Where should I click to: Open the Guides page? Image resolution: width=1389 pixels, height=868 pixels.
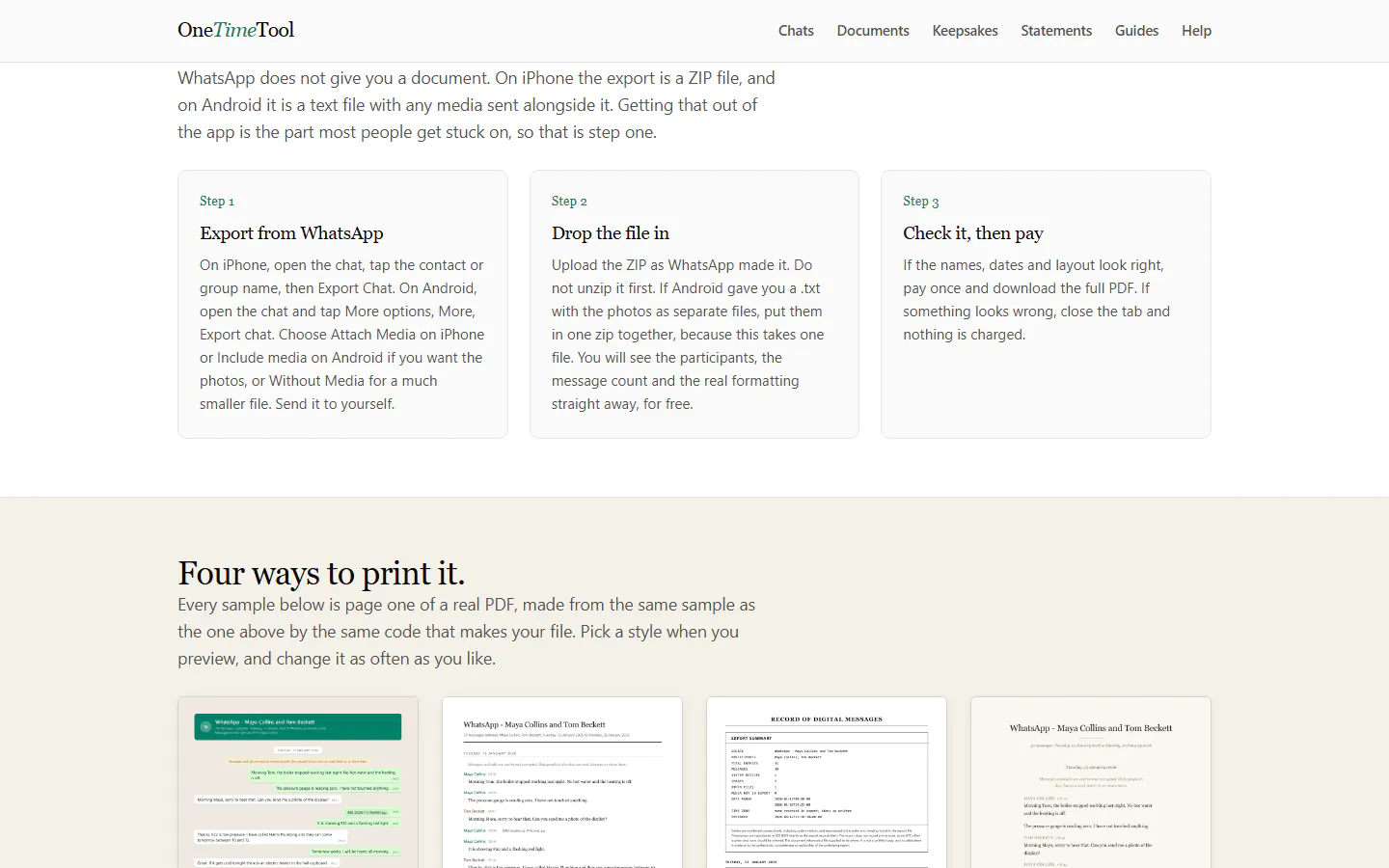(1136, 31)
